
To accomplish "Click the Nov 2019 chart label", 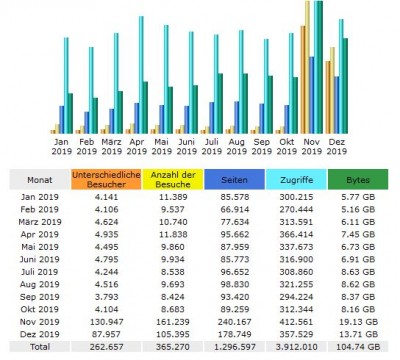I will point(312,147).
